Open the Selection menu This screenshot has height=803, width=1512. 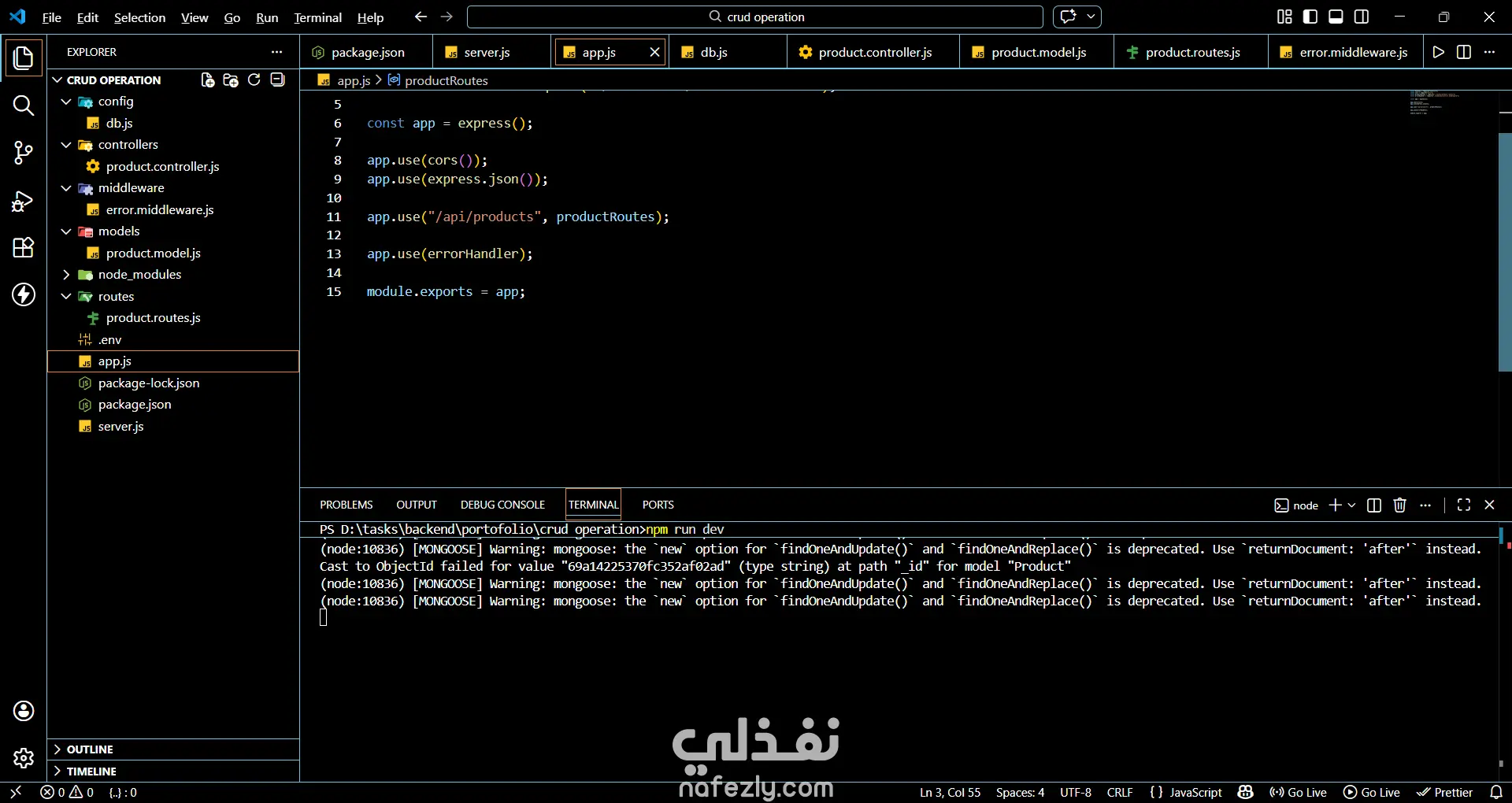[139, 17]
